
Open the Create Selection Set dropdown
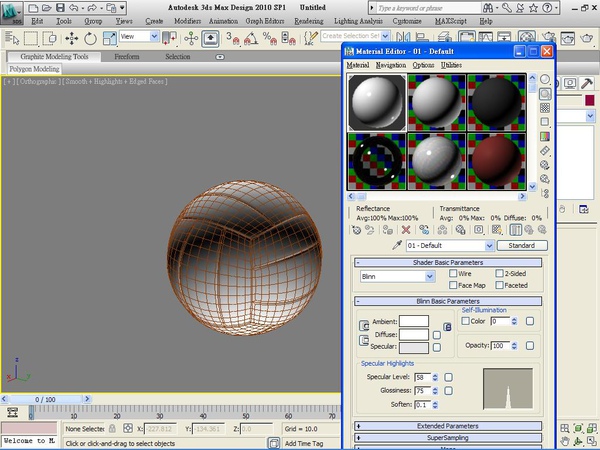(385, 36)
